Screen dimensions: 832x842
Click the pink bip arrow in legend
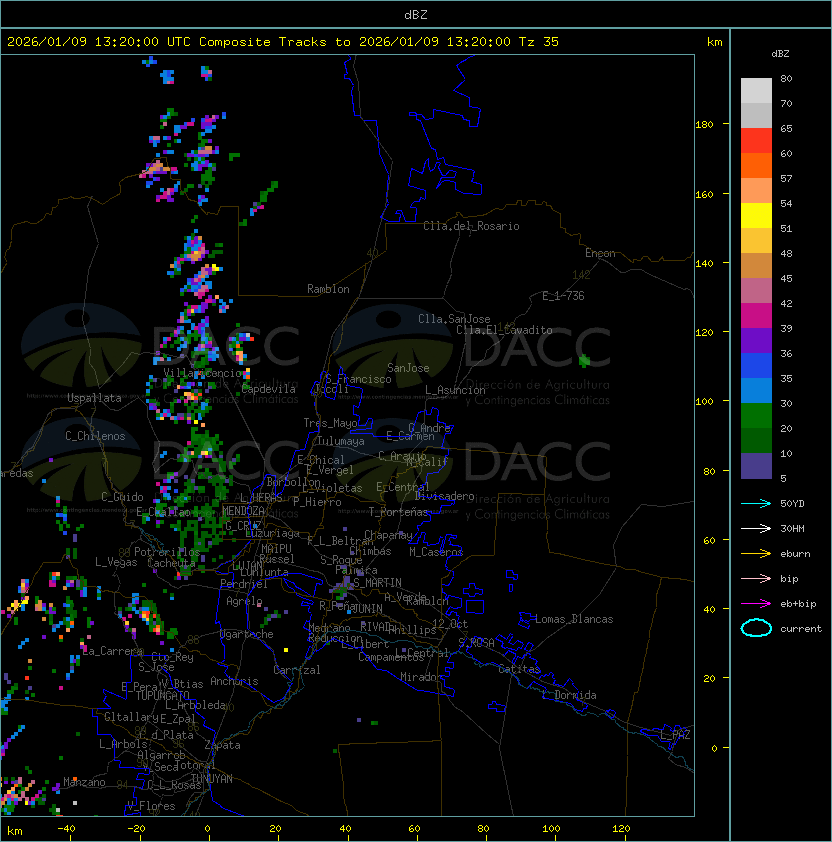point(756,578)
